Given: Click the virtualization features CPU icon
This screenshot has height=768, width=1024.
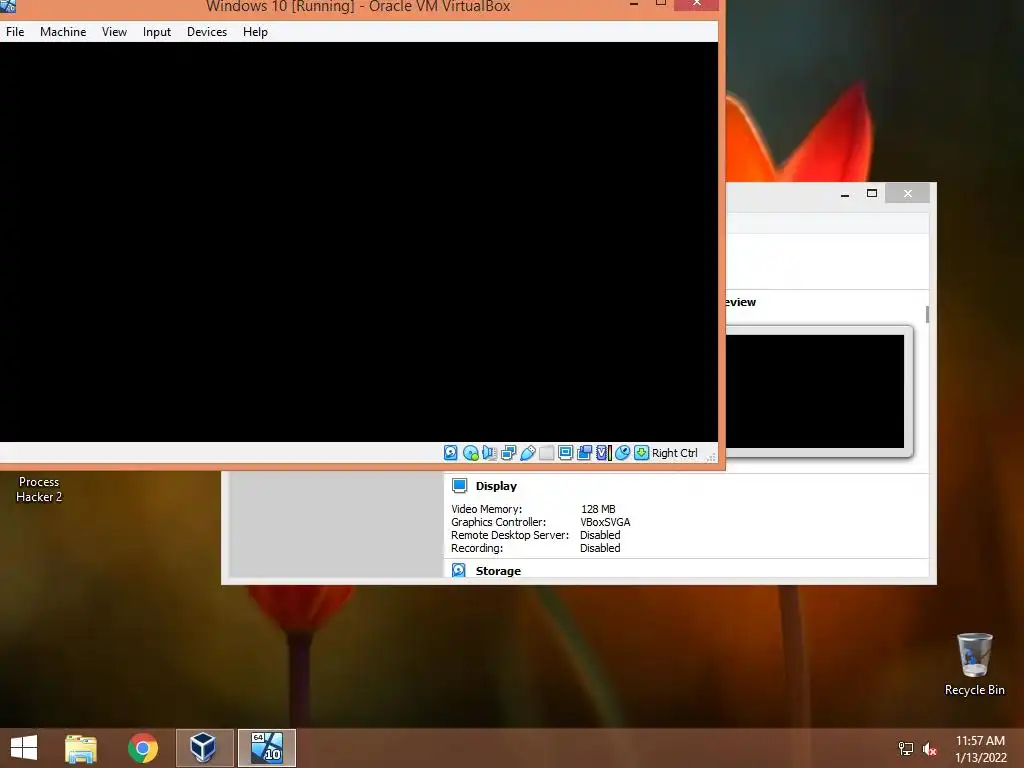Looking at the screenshot, I should [603, 453].
